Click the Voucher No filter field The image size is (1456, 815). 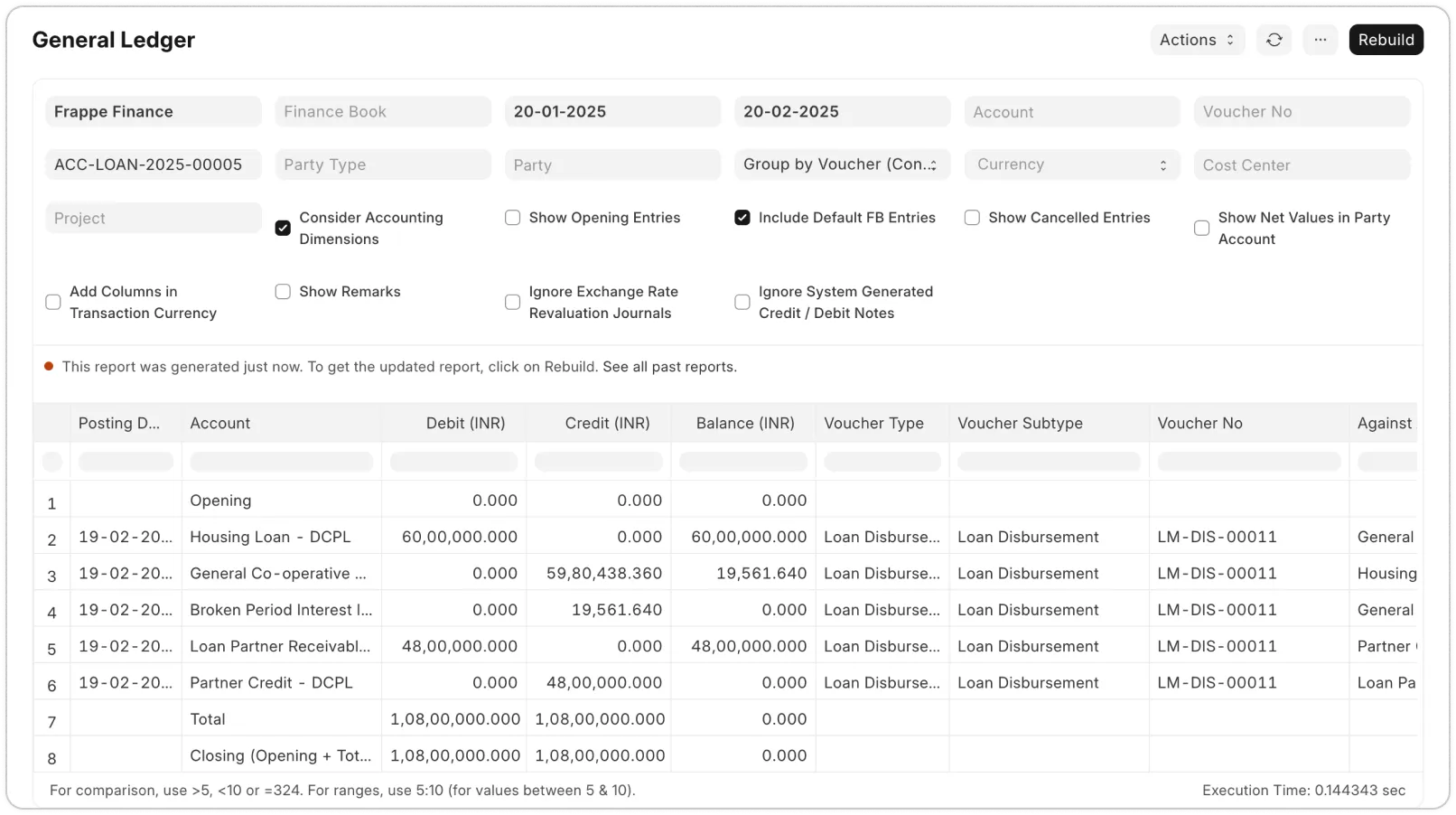[x=1301, y=111]
